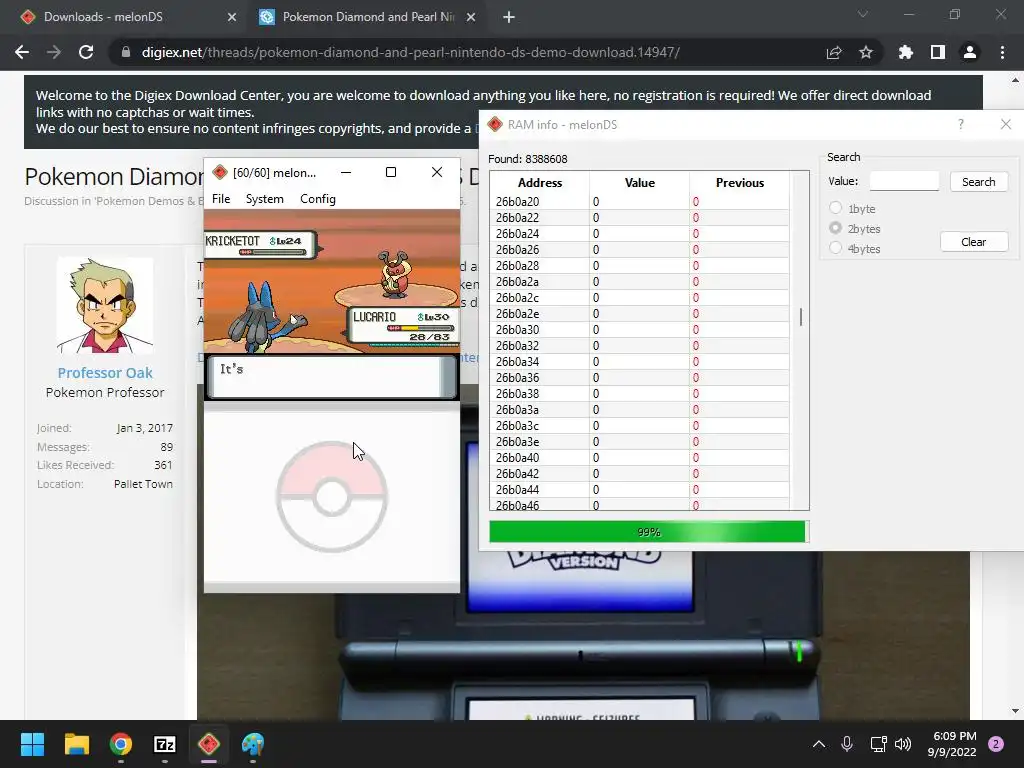
Task: Open the Windows Start menu
Action: (x=32, y=744)
